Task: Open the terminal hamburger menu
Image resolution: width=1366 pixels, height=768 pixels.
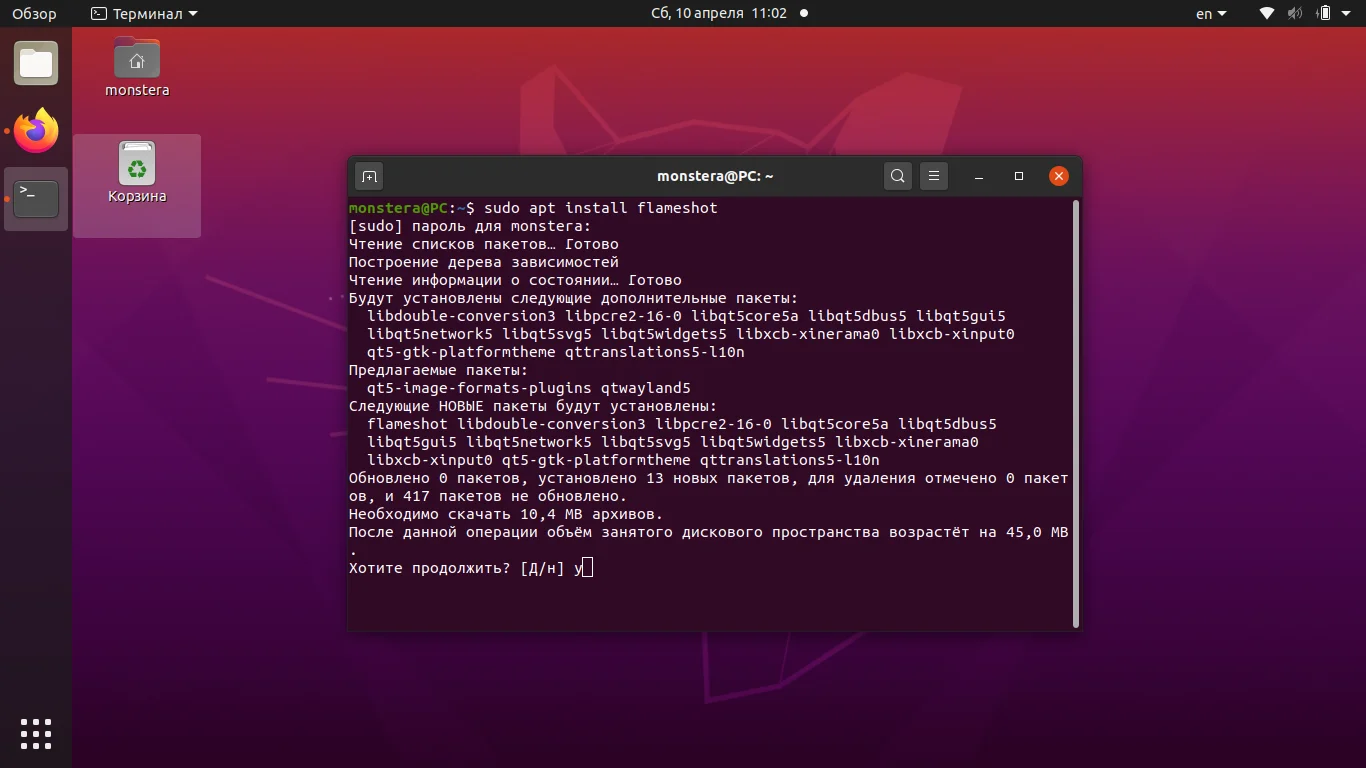Action: pos(933,176)
